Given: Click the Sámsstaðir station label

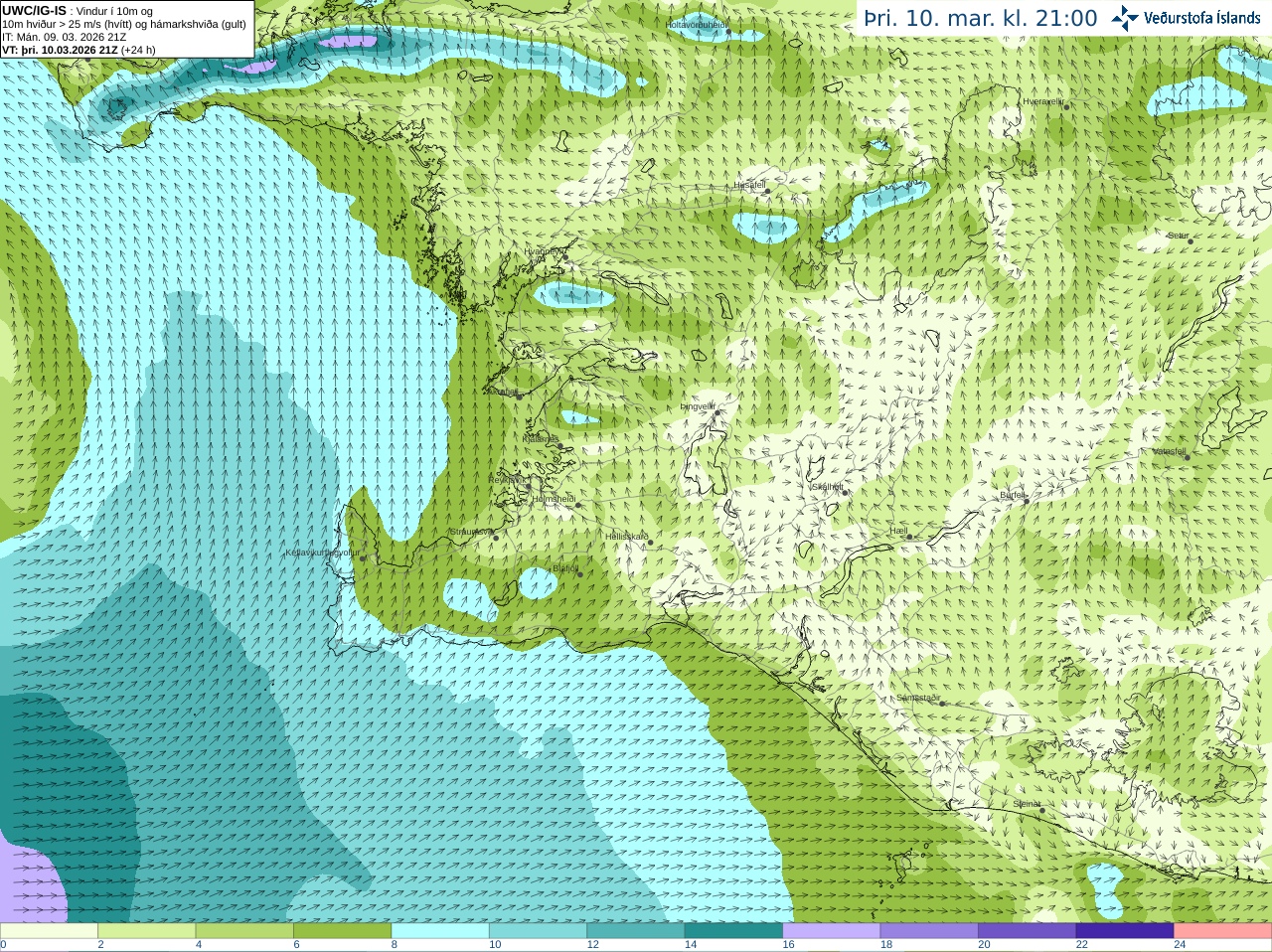Looking at the screenshot, I should point(917,698).
